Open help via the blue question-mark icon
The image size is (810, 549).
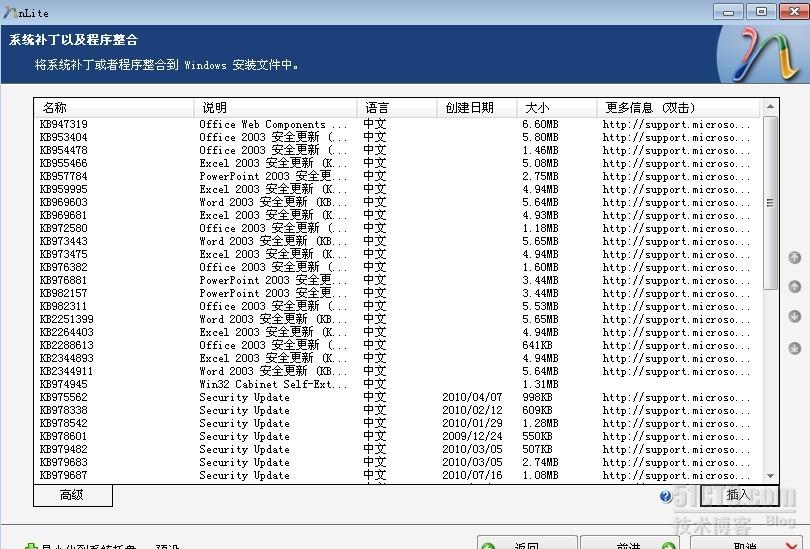(666, 496)
